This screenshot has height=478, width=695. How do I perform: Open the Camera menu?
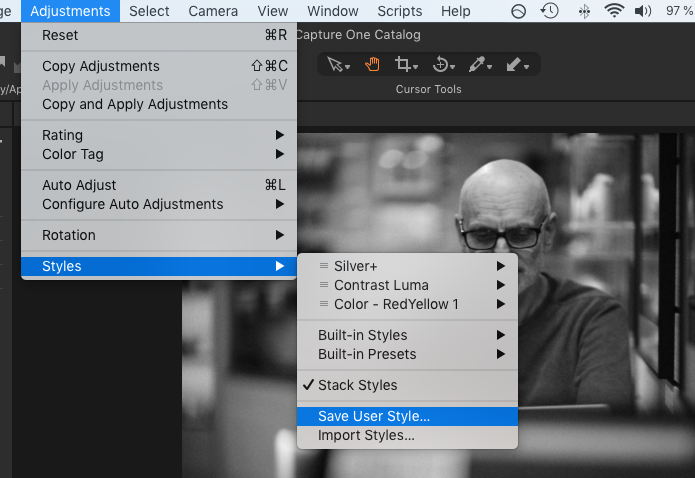[212, 11]
